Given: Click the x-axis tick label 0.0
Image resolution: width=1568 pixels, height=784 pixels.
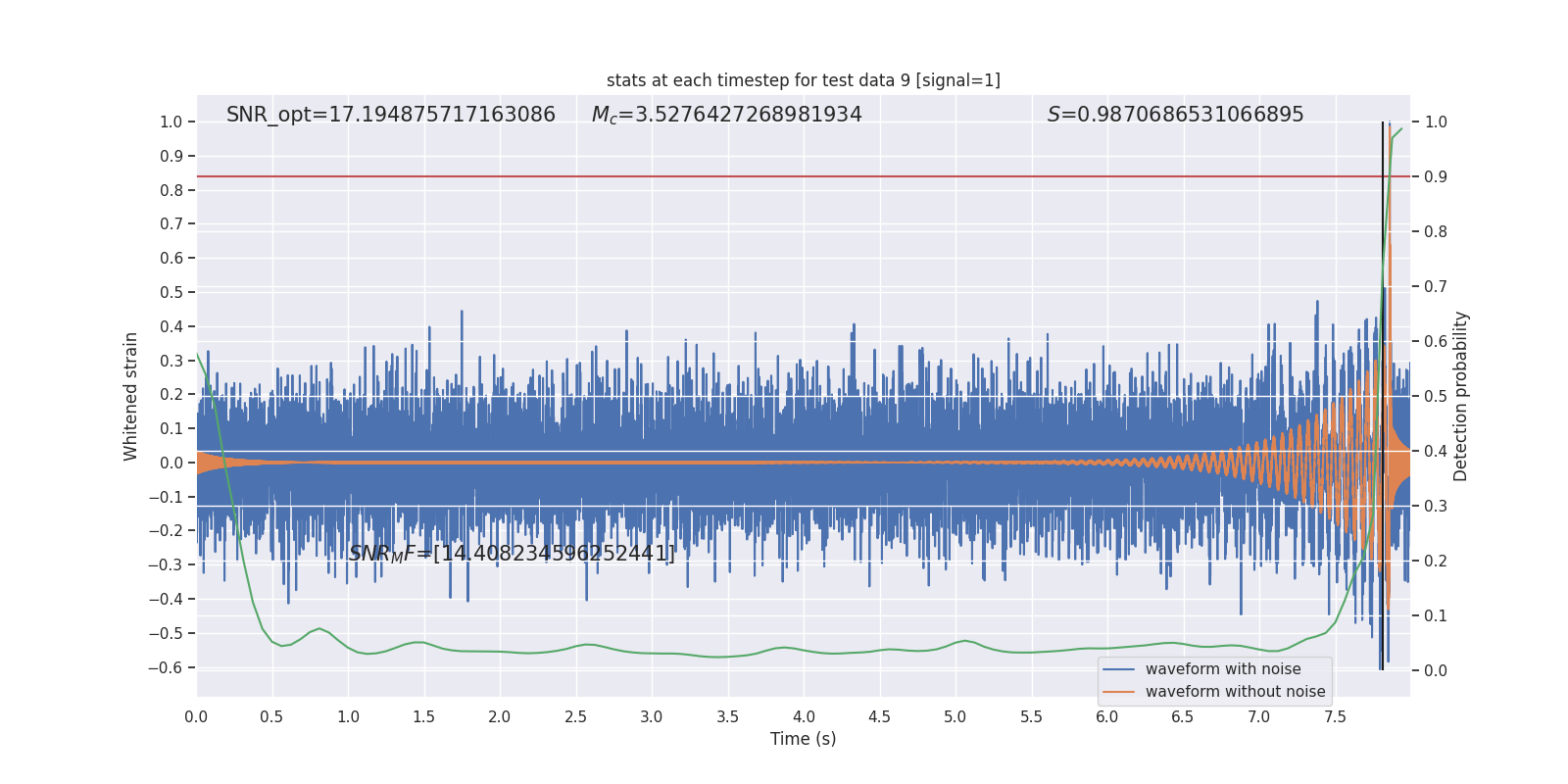Looking at the screenshot, I should 196,716.
